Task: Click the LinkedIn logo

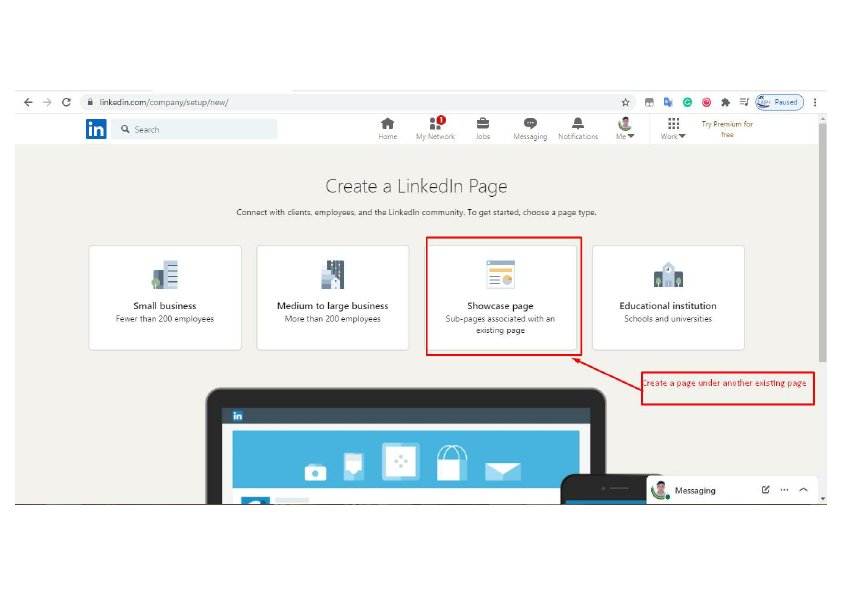Action: [x=96, y=129]
